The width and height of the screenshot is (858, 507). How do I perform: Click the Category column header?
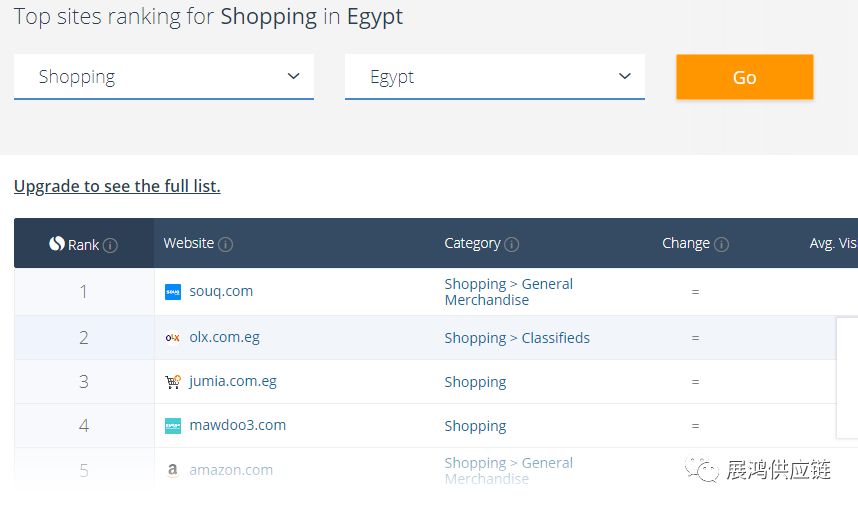click(472, 243)
